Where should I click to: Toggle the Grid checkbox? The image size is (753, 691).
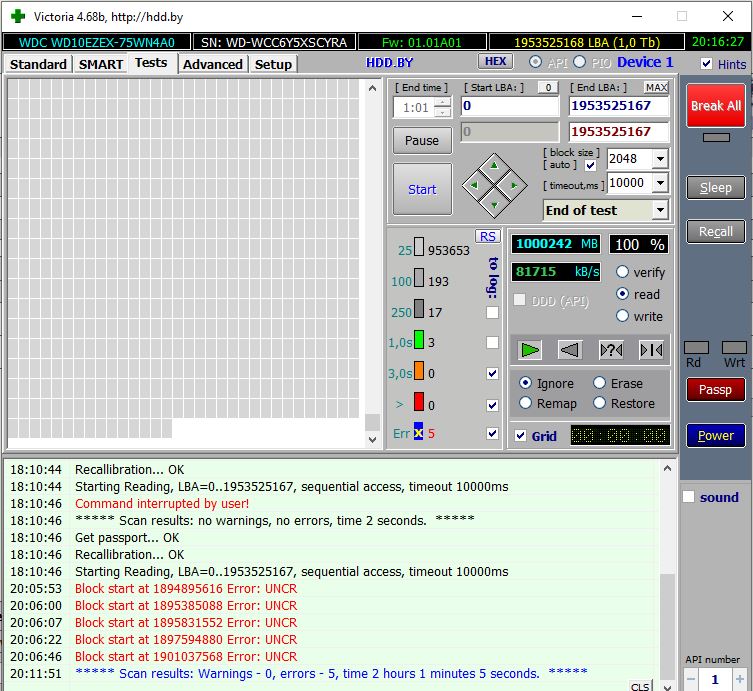(520, 436)
